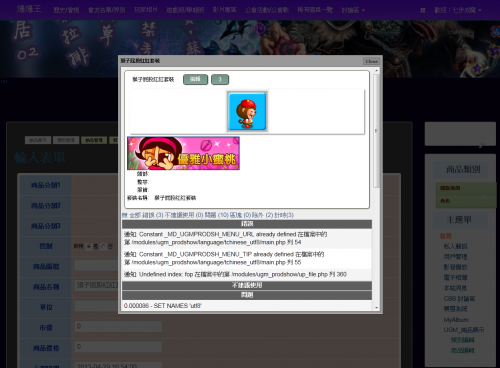Show the 計時(3) debug filter
The height and width of the screenshot is (368, 500).
(284, 215)
